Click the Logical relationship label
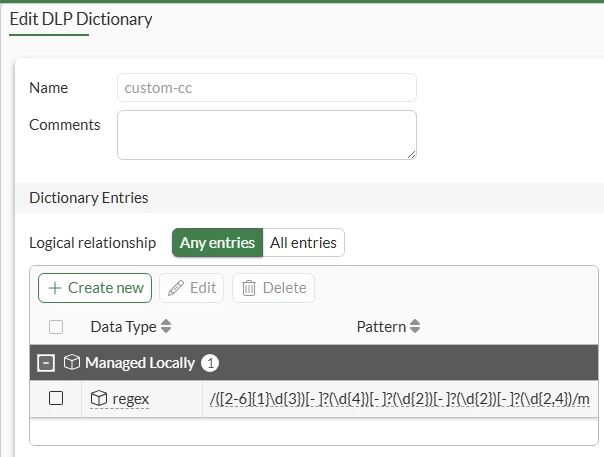This screenshot has width=604, height=457. coord(92,243)
